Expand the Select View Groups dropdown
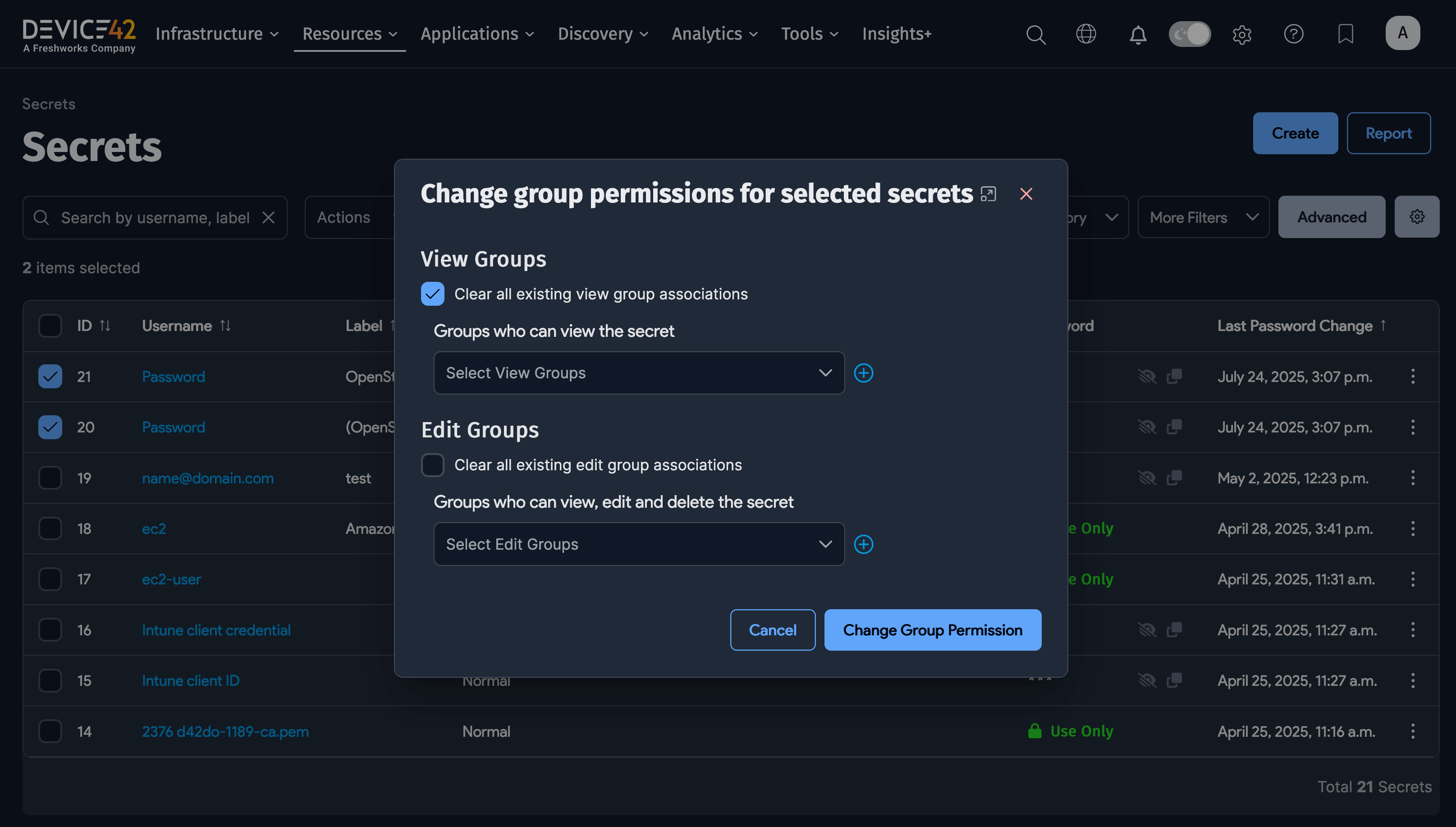This screenshot has width=1456, height=827. coord(639,373)
